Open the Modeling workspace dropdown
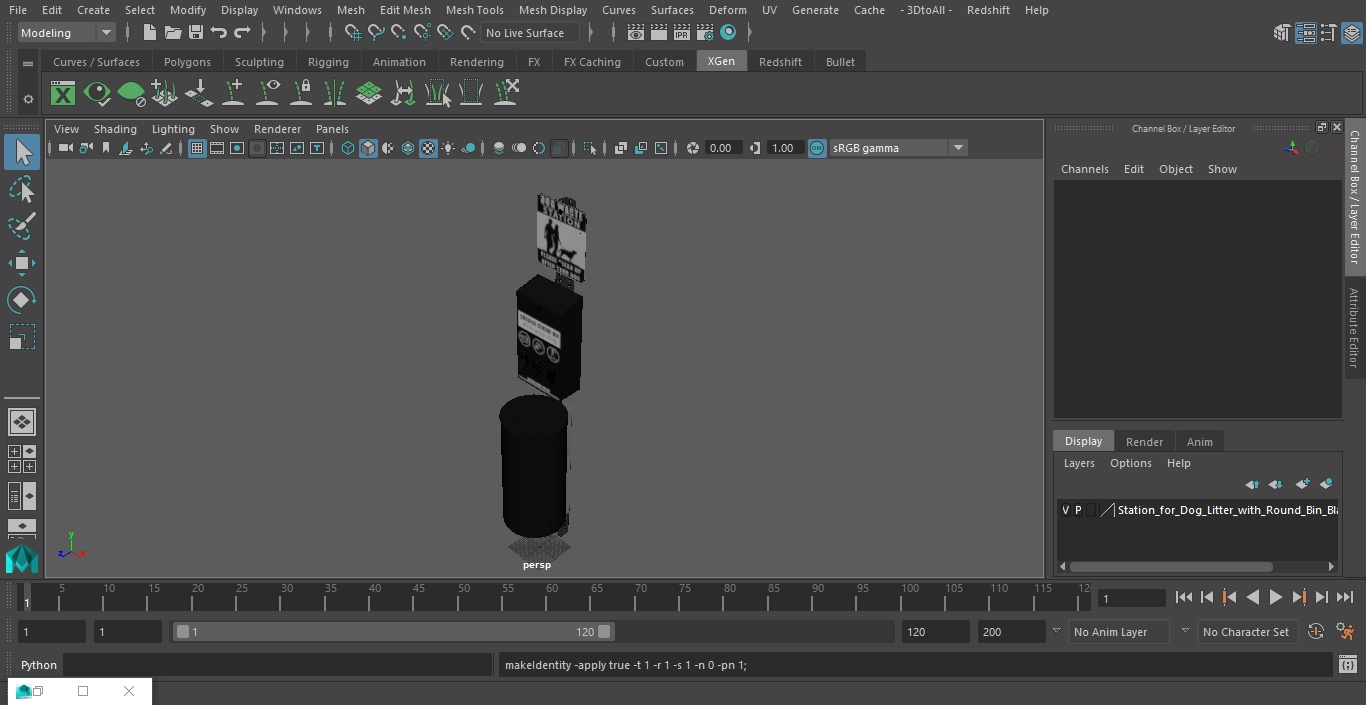The height and width of the screenshot is (705, 1366). pos(67,33)
